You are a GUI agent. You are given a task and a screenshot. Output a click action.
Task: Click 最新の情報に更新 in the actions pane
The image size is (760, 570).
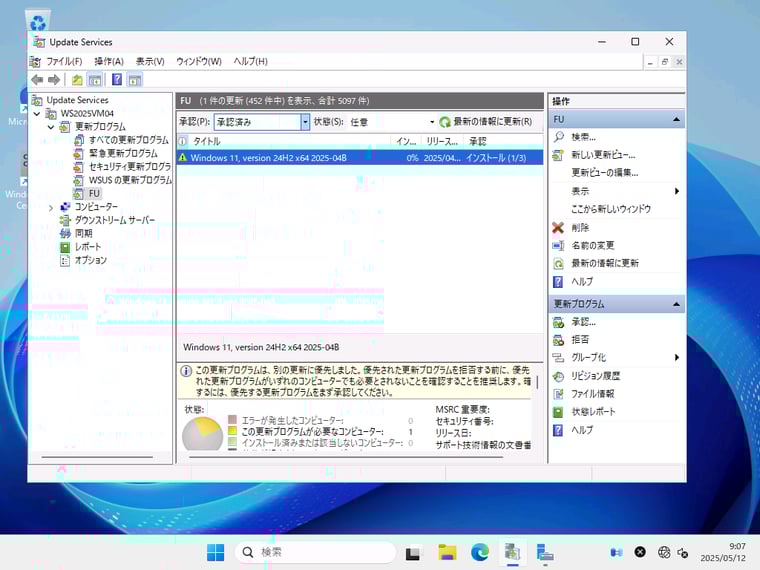[x=605, y=263]
